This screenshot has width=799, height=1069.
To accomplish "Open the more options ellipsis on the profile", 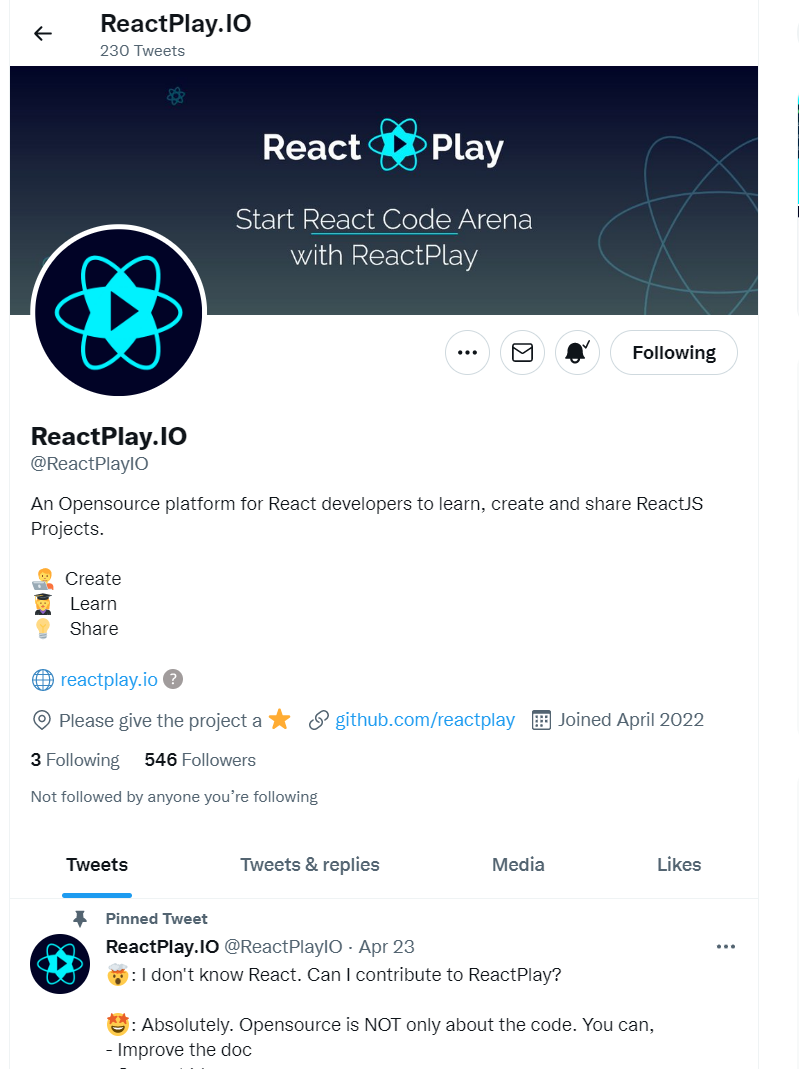I will 467,352.
